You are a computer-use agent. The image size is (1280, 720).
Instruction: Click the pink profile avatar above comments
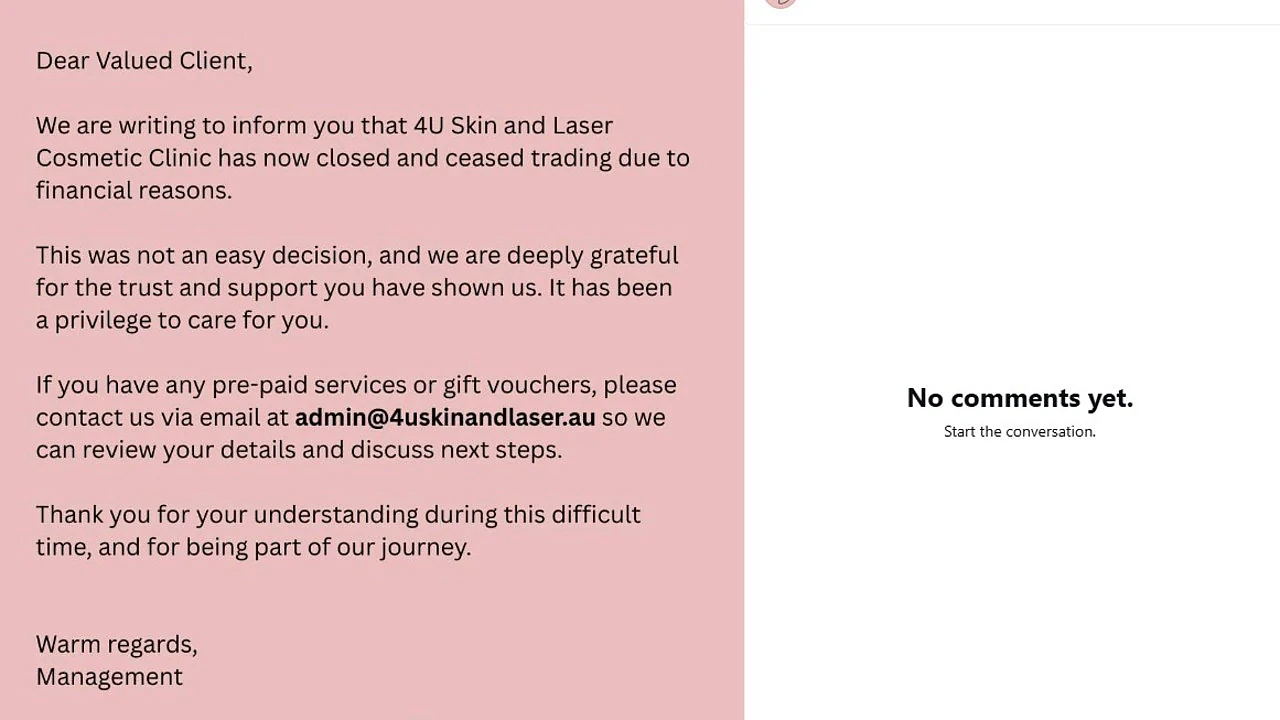[x=780, y=3]
